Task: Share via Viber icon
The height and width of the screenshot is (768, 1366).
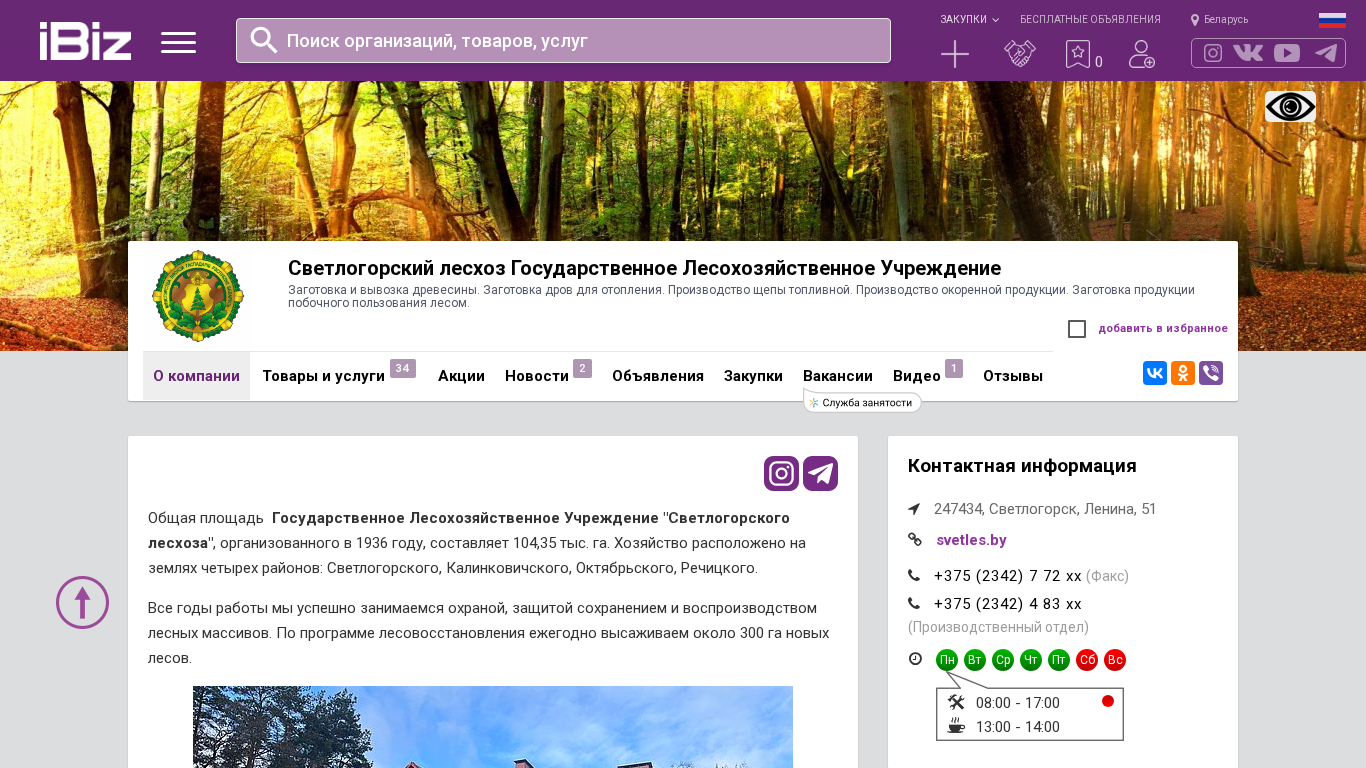Action: coord(1211,373)
